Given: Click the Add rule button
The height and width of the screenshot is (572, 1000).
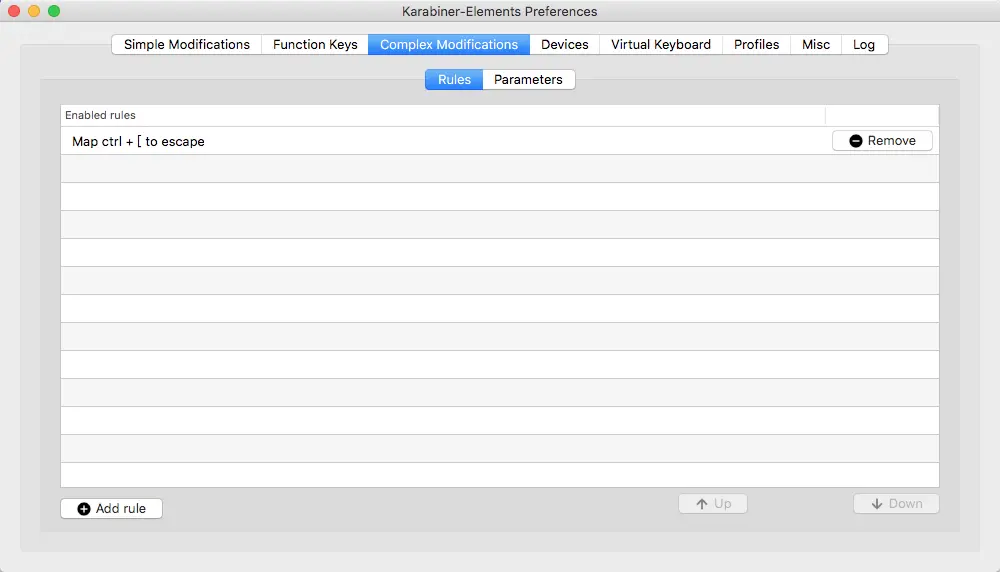Looking at the screenshot, I should point(112,508).
